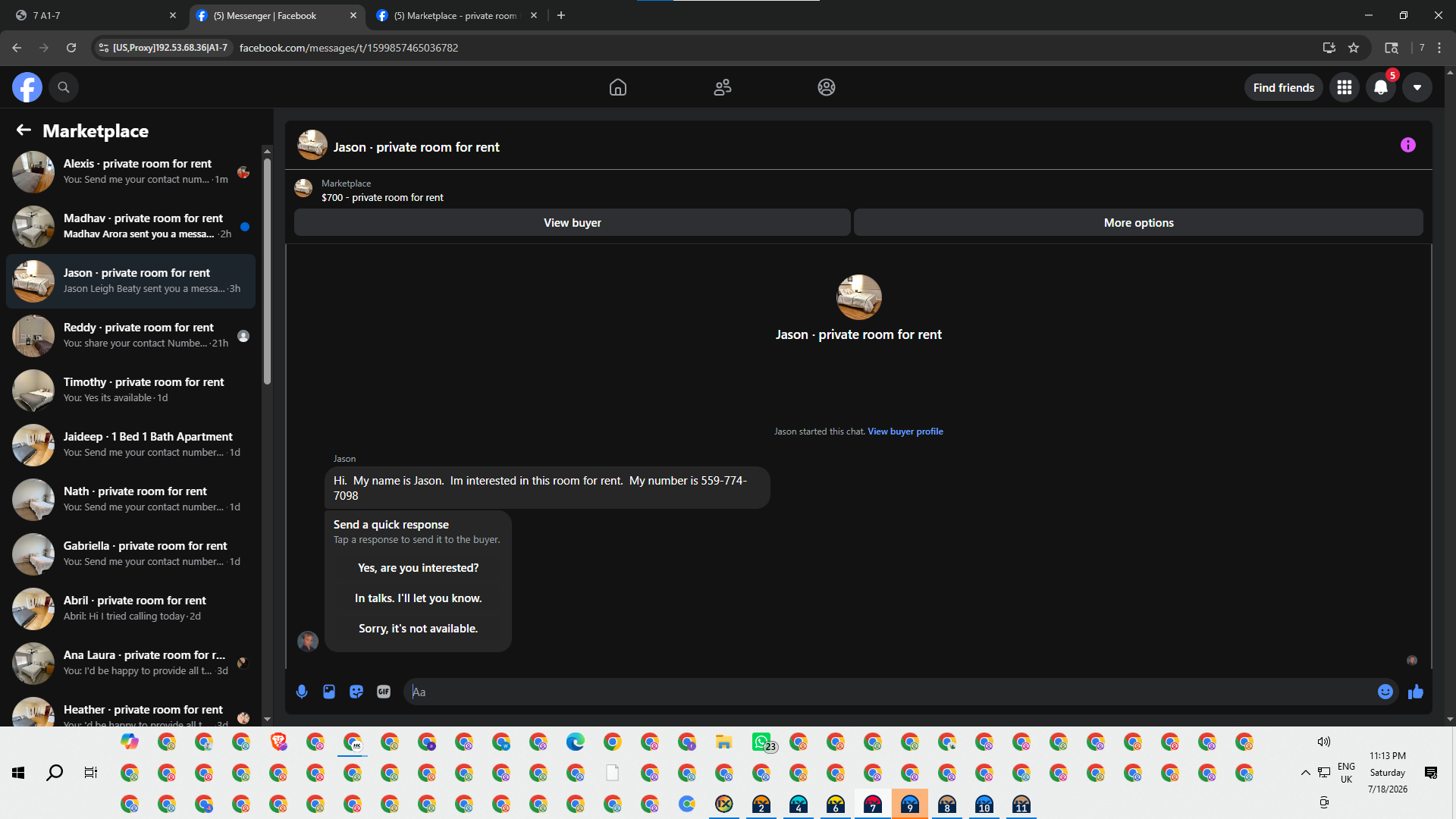
Task: Open conversation information panel icon
Action: tap(1408, 145)
